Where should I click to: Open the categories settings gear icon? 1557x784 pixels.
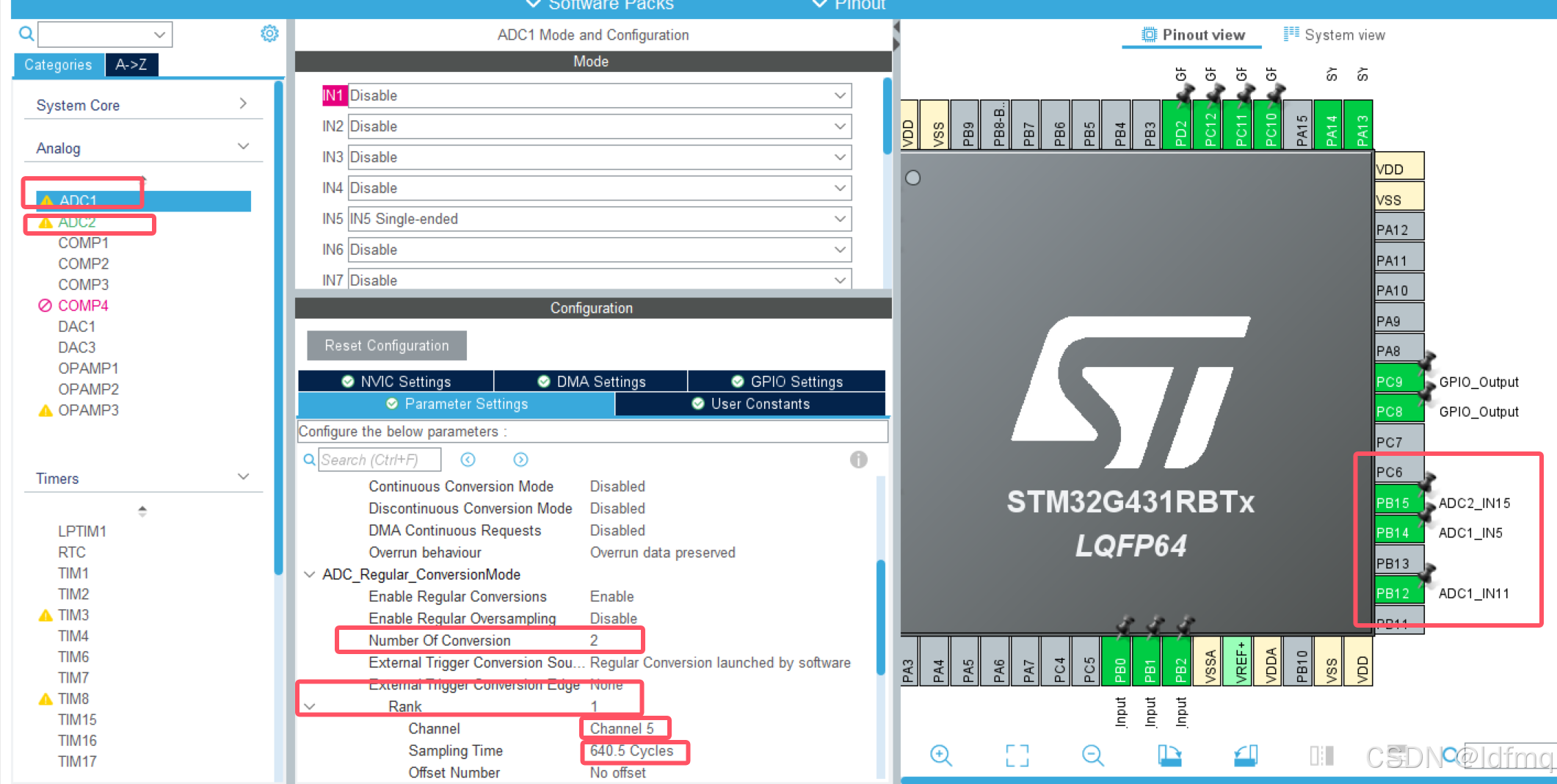pos(269,34)
